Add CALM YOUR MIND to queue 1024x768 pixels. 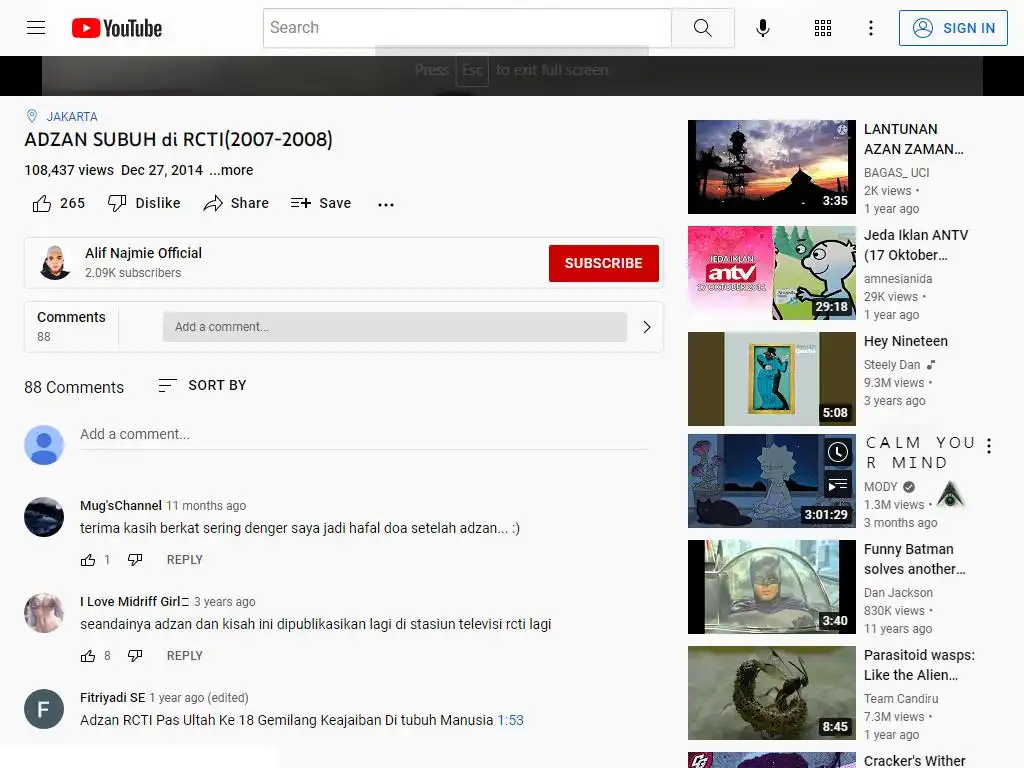(838, 485)
